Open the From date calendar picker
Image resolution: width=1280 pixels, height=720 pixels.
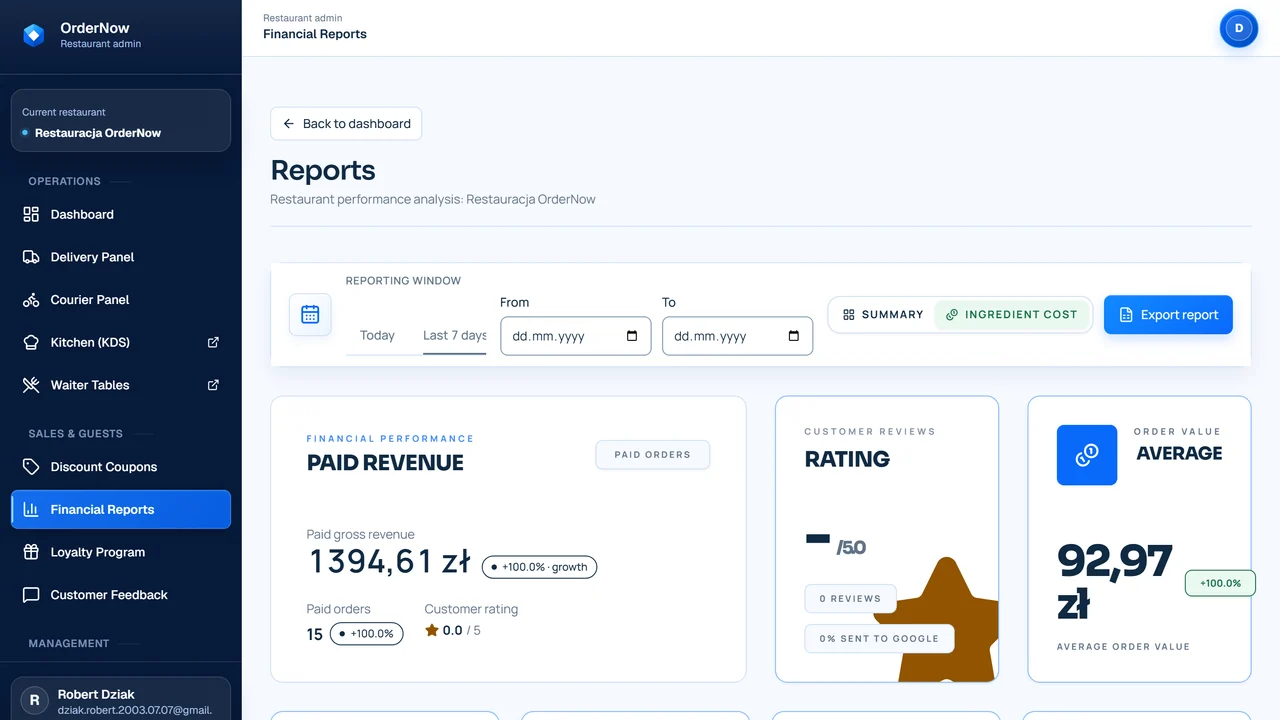(632, 336)
